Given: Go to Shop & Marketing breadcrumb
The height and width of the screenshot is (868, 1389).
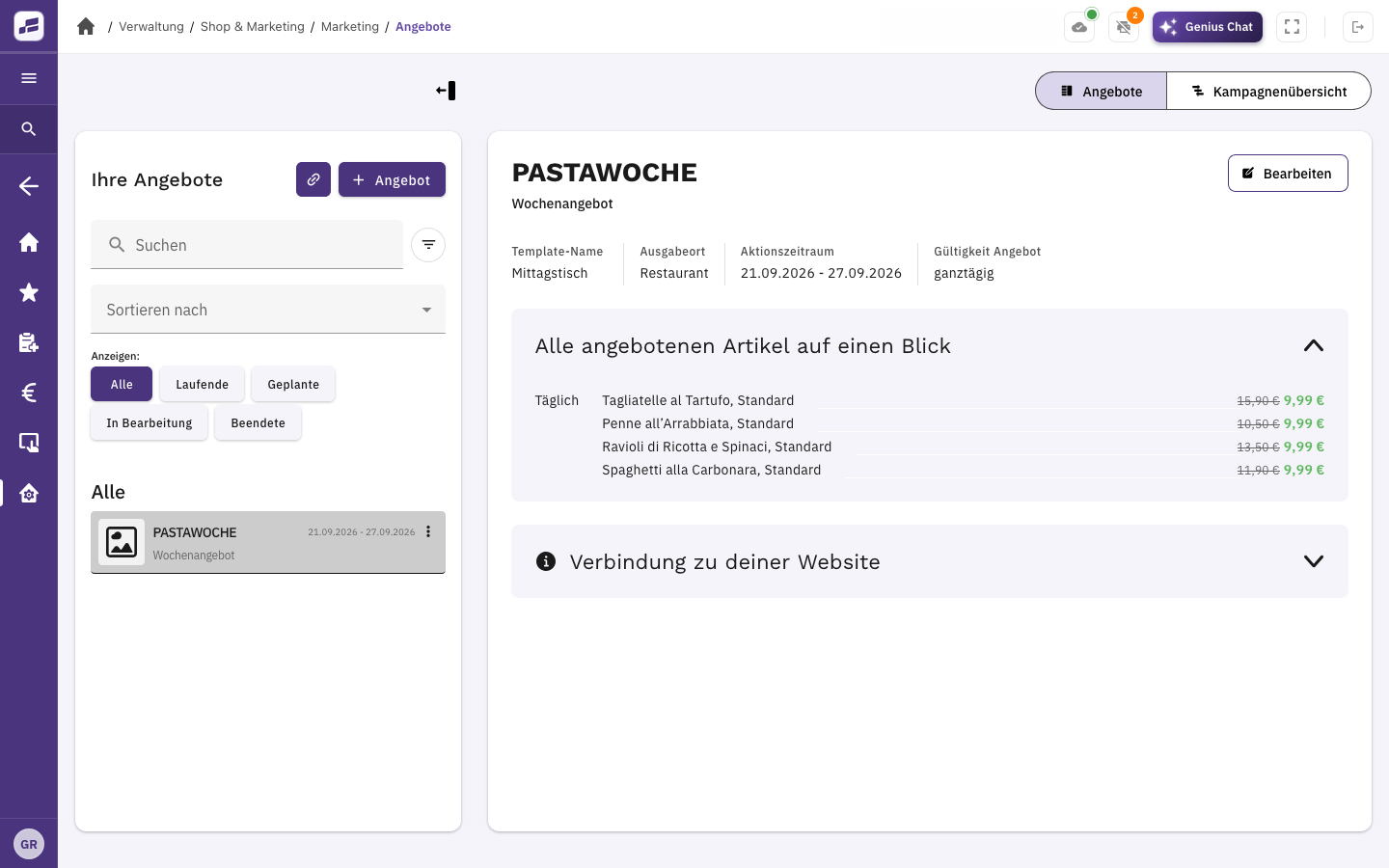Looking at the screenshot, I should (x=253, y=27).
